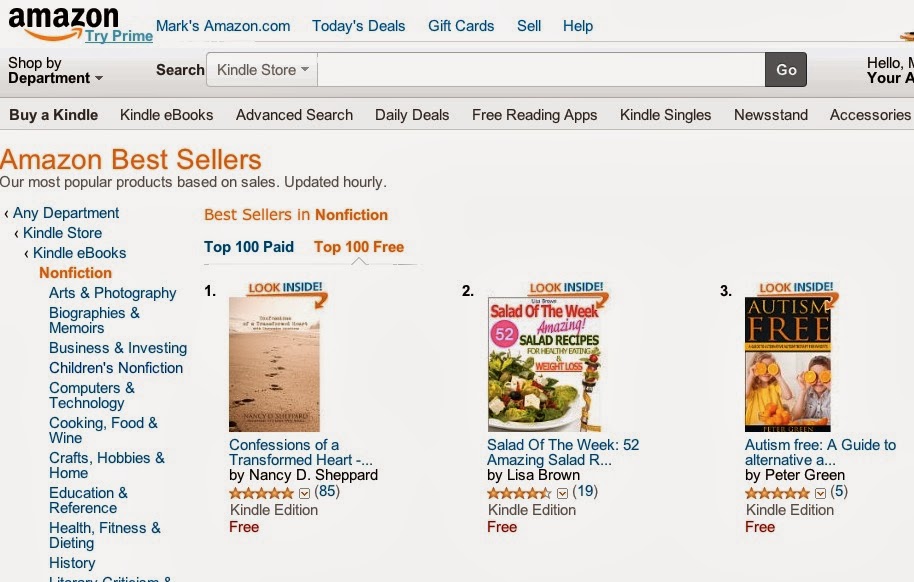Click Look Inside badge on Confessions book
This screenshot has width=914, height=582.
287,289
